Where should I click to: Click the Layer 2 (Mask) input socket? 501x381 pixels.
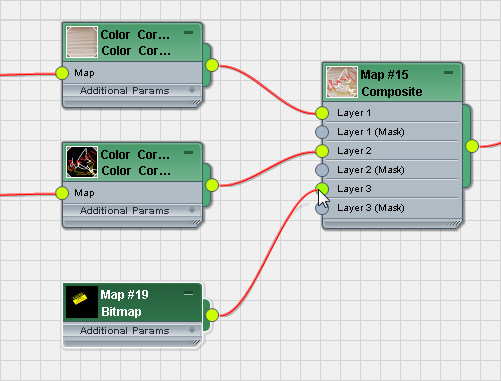pos(322,170)
